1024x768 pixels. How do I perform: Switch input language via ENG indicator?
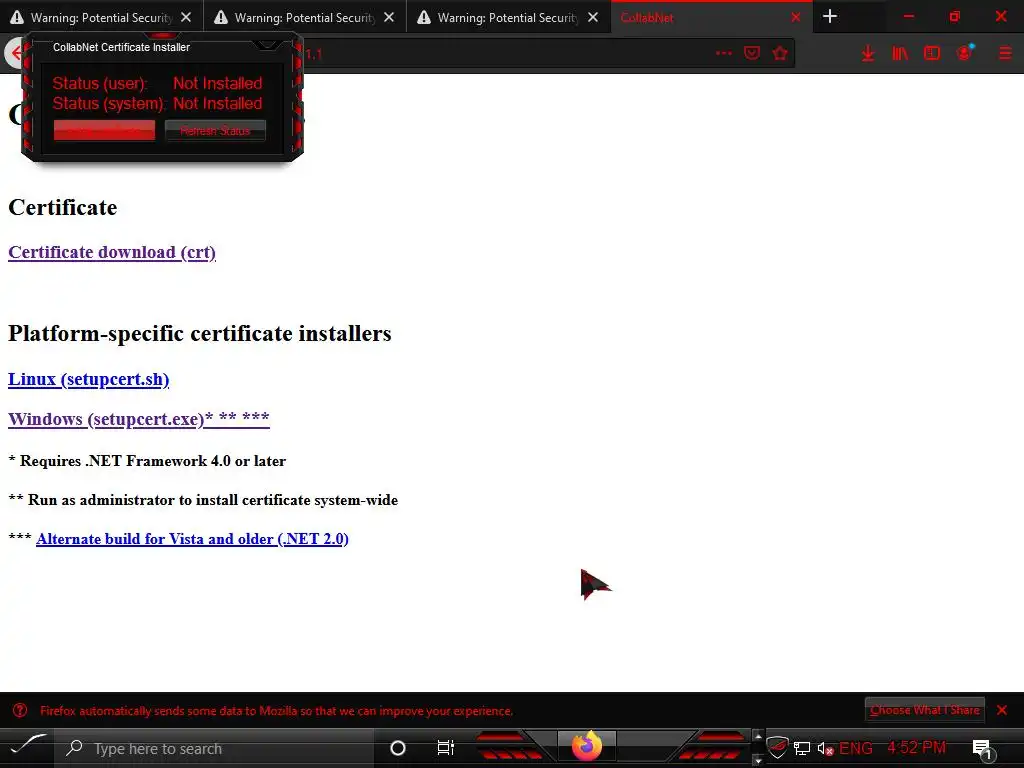[x=856, y=748]
